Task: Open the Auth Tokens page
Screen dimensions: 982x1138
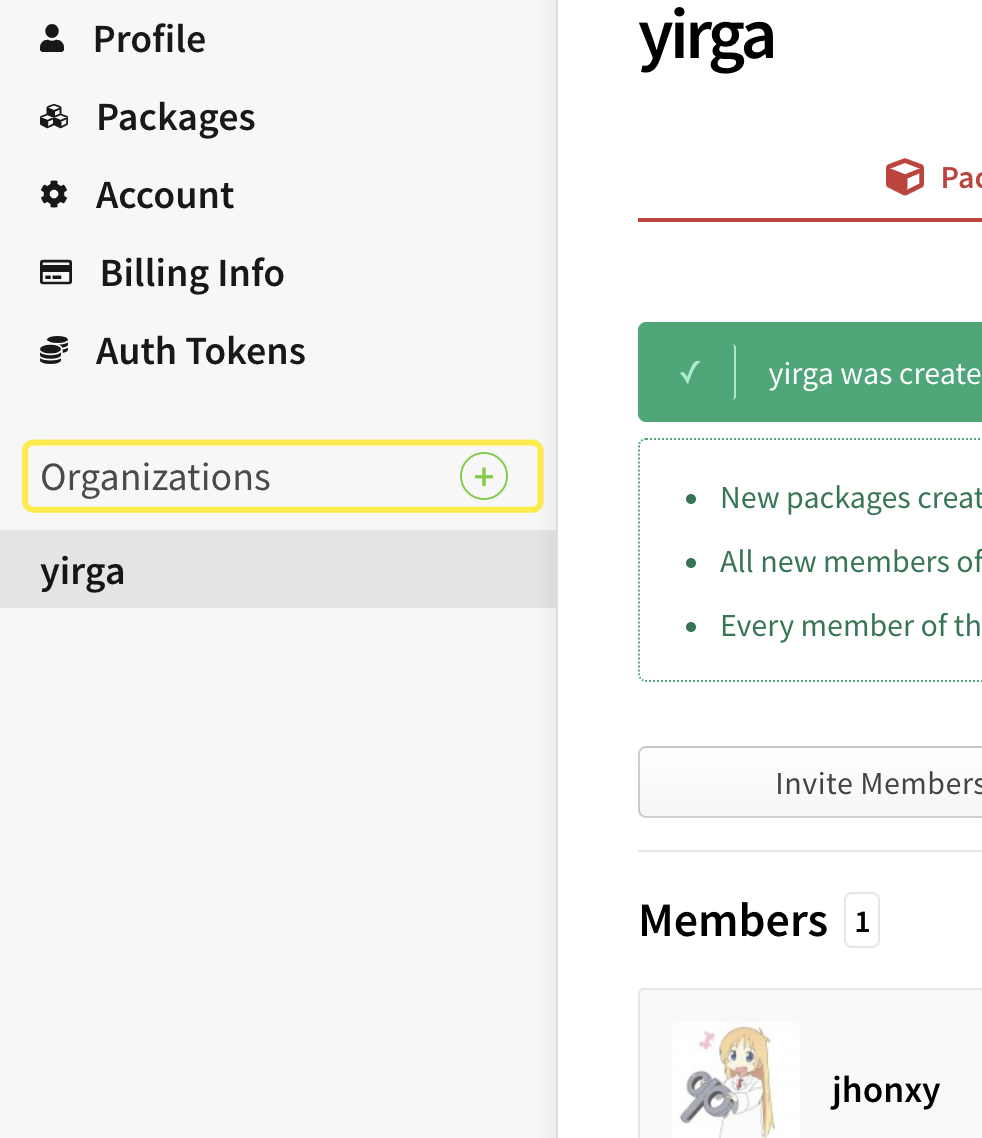Action: pos(200,351)
